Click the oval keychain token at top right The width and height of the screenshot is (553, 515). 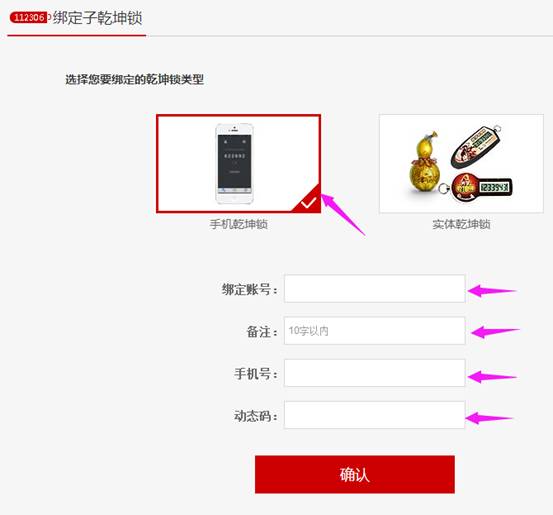tap(476, 146)
